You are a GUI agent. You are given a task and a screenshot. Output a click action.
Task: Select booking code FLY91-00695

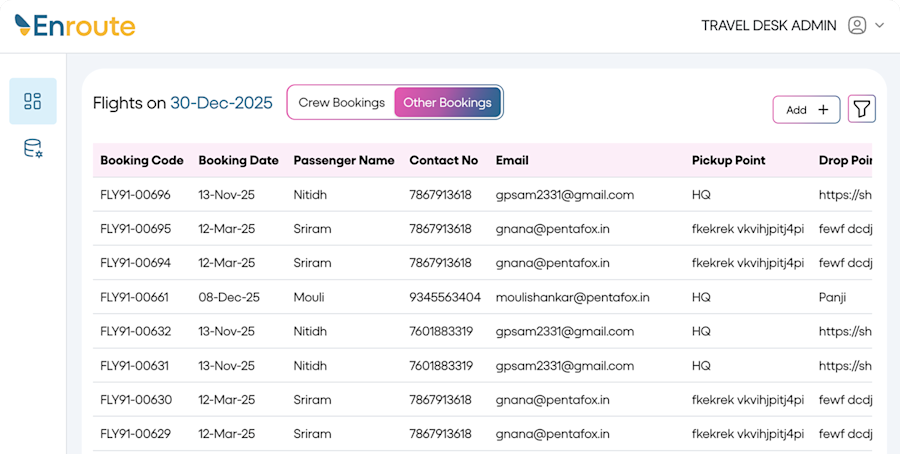click(x=135, y=229)
